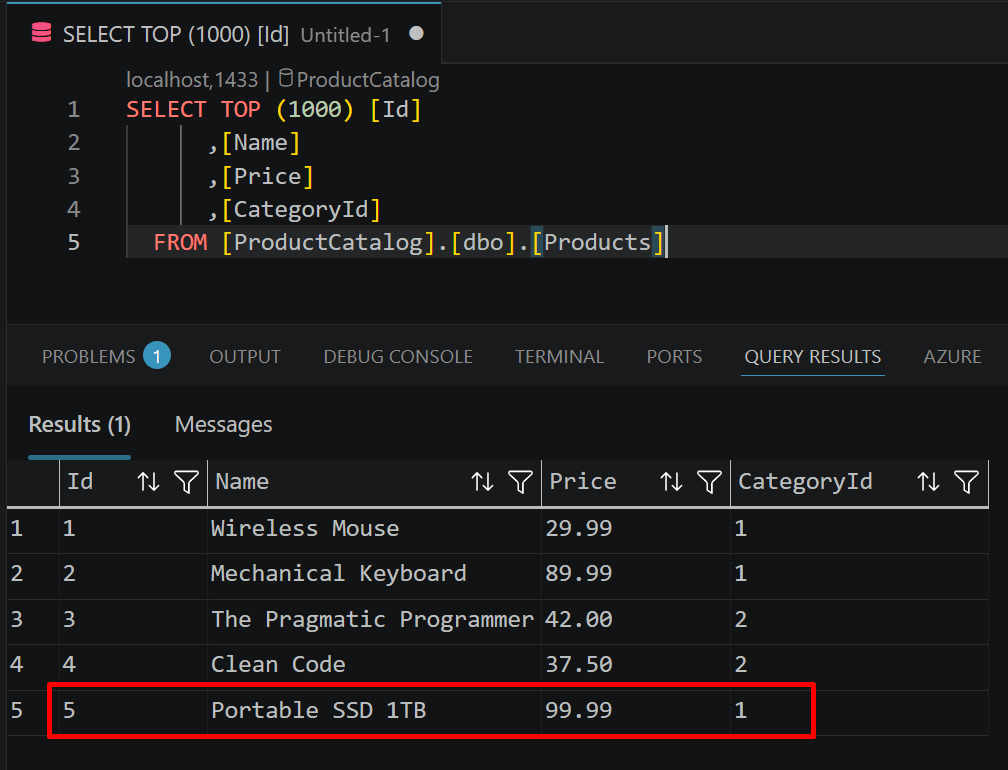
Task: Open the DEBUG CONSOLE tab
Action: [x=398, y=357]
